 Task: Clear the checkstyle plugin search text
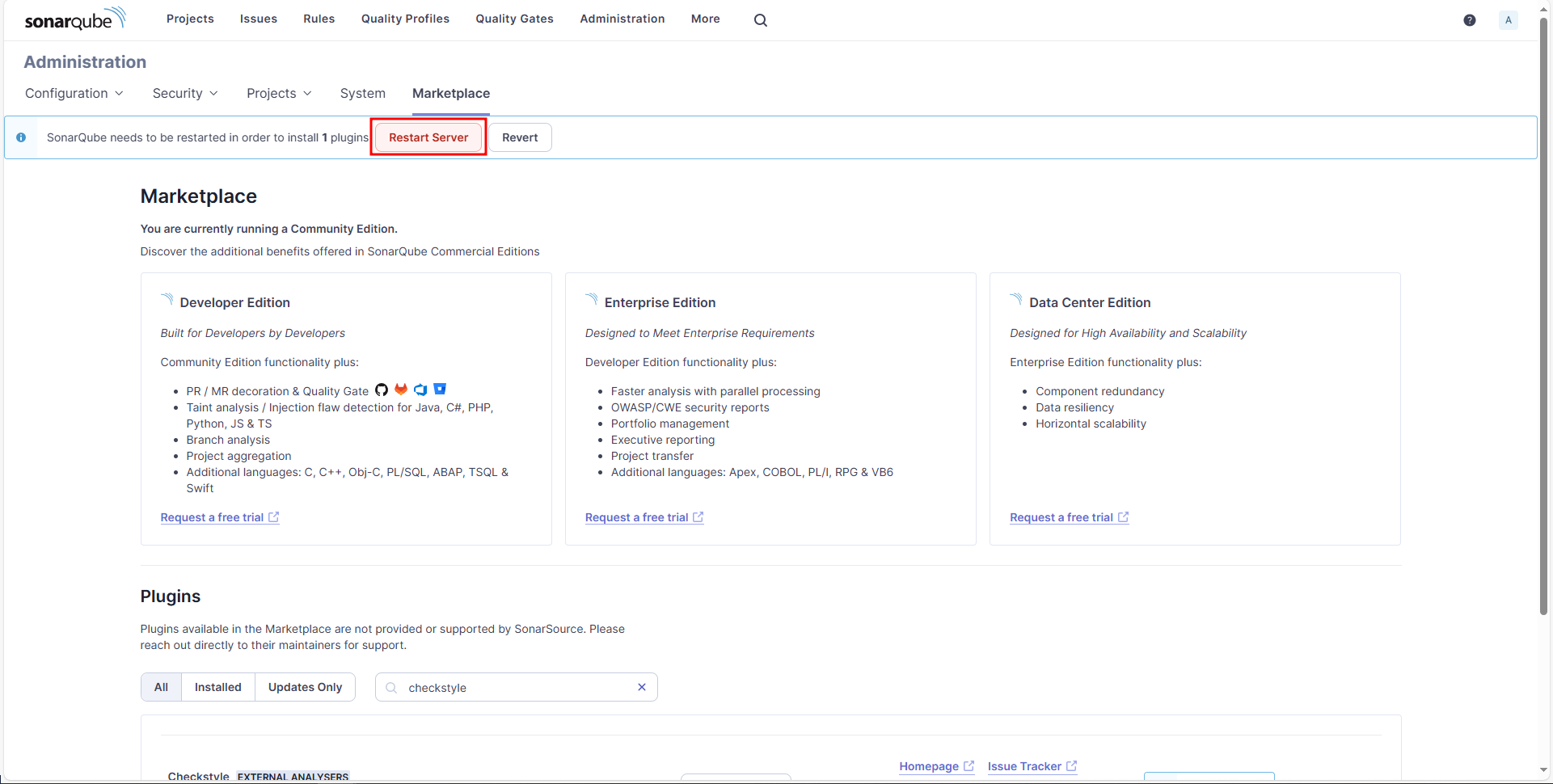[x=642, y=687]
